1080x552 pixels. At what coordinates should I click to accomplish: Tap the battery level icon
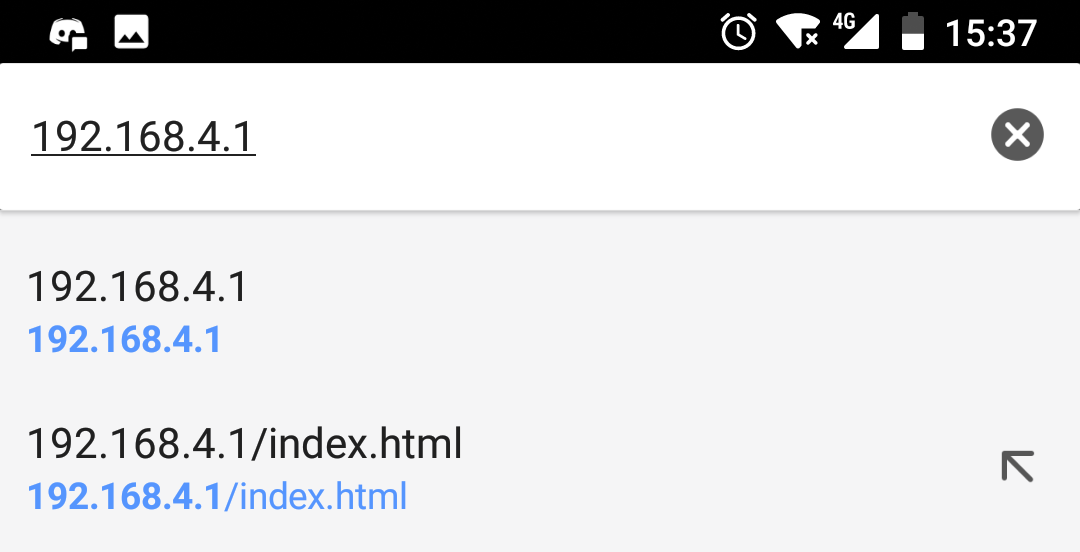pos(913,32)
